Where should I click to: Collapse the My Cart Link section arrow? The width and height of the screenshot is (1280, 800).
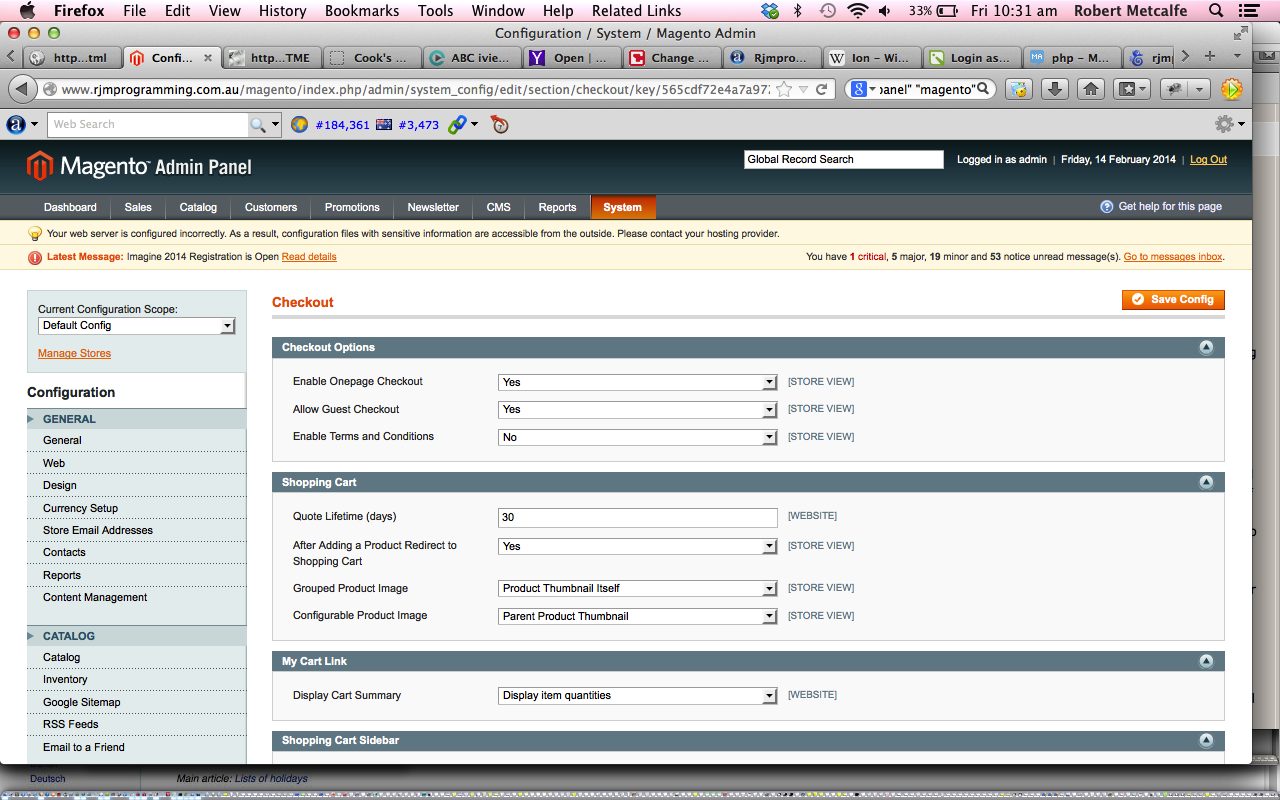pyautogui.click(x=1206, y=661)
